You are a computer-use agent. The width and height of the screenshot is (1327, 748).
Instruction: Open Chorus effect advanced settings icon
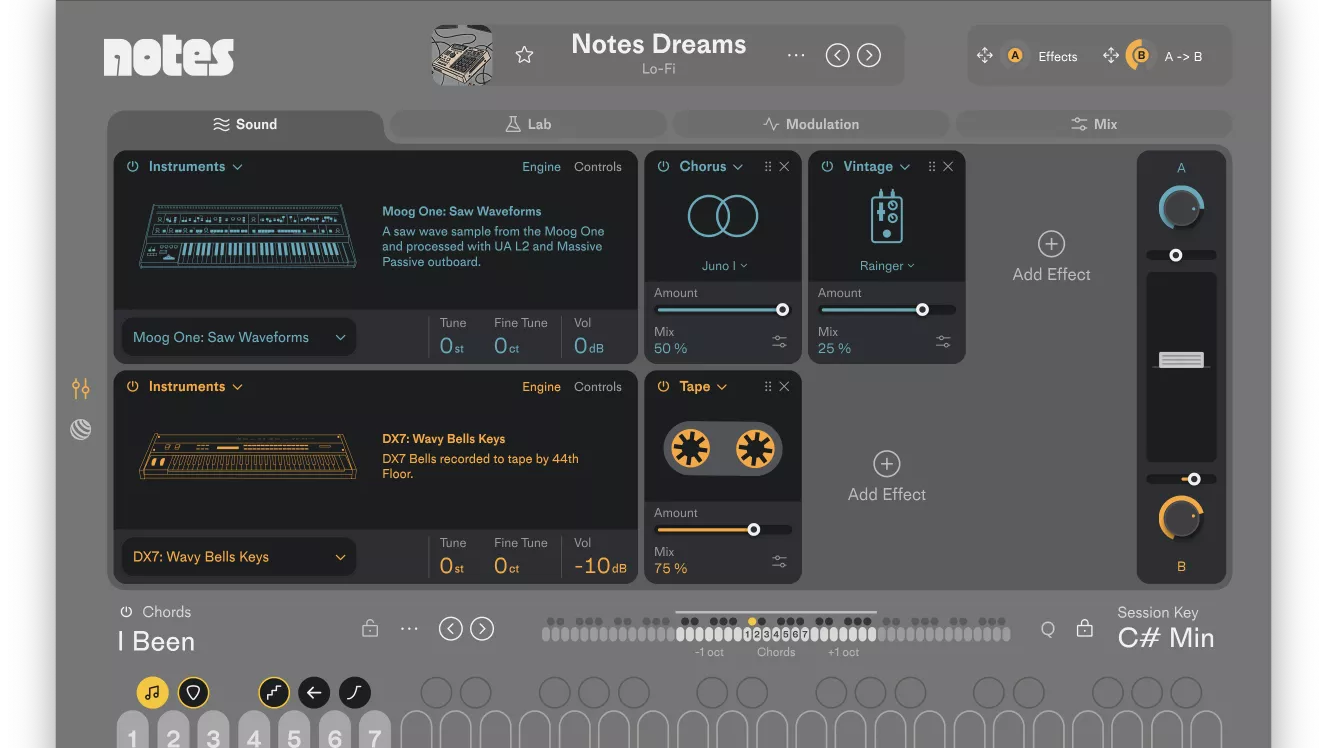pos(779,341)
